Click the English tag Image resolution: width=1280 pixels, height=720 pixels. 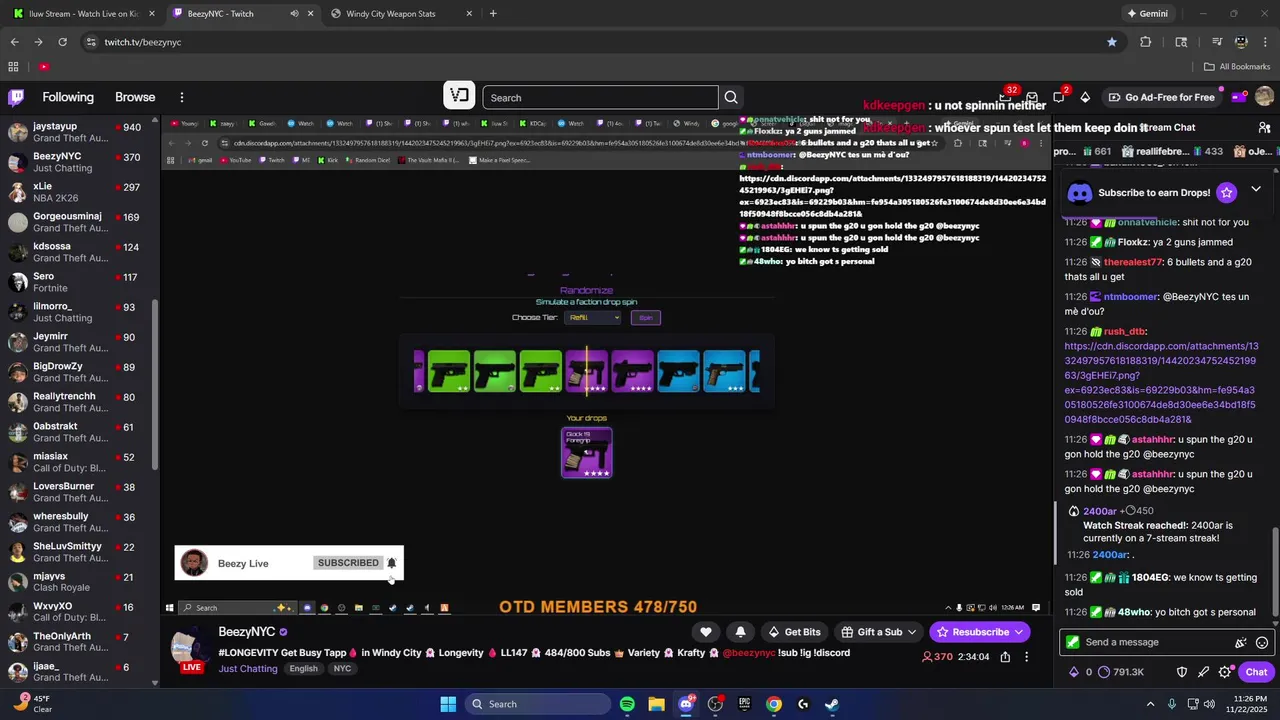(304, 668)
